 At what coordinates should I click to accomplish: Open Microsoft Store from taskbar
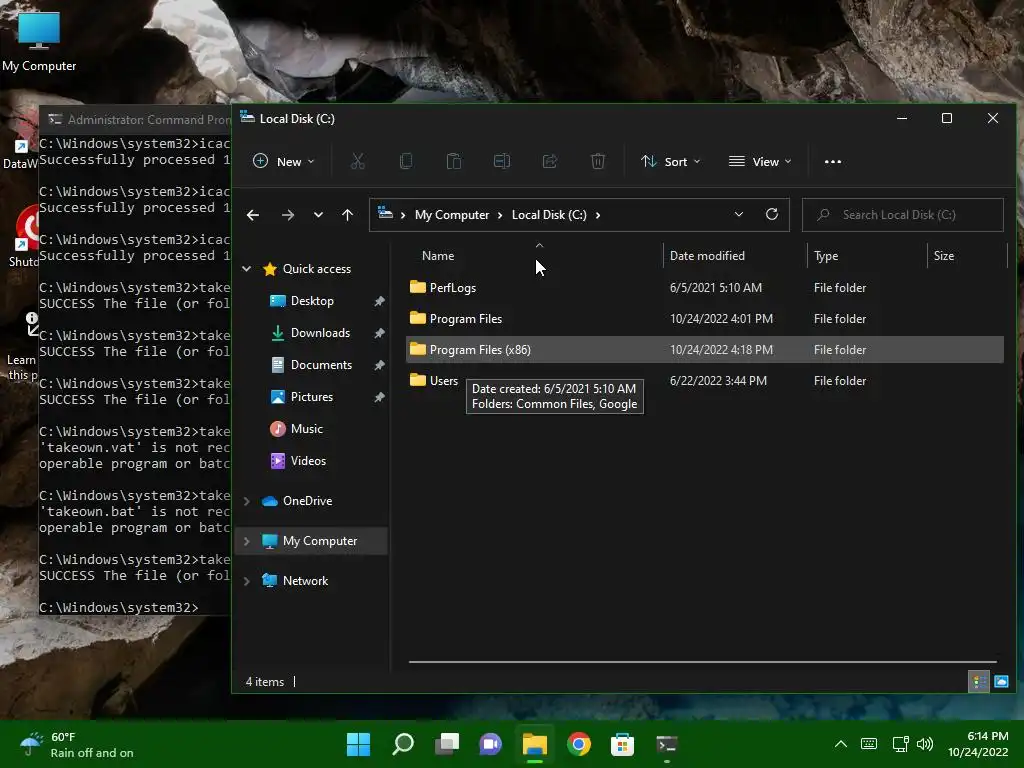622,744
